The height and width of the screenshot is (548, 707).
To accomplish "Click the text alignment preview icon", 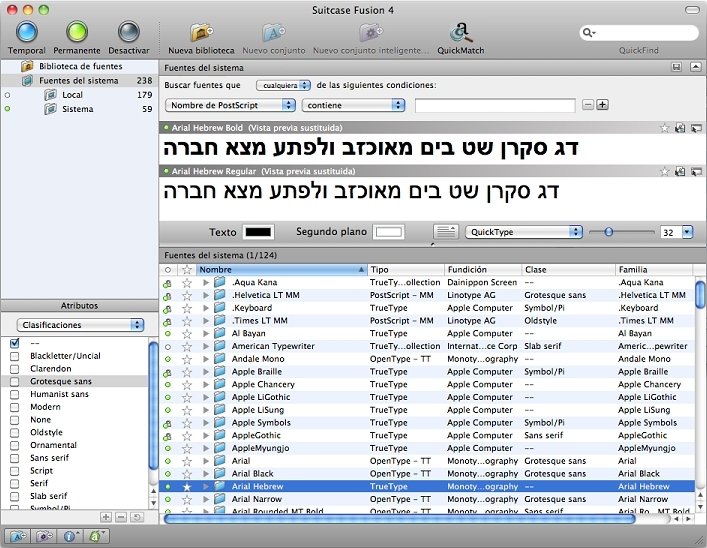I will tap(446, 232).
